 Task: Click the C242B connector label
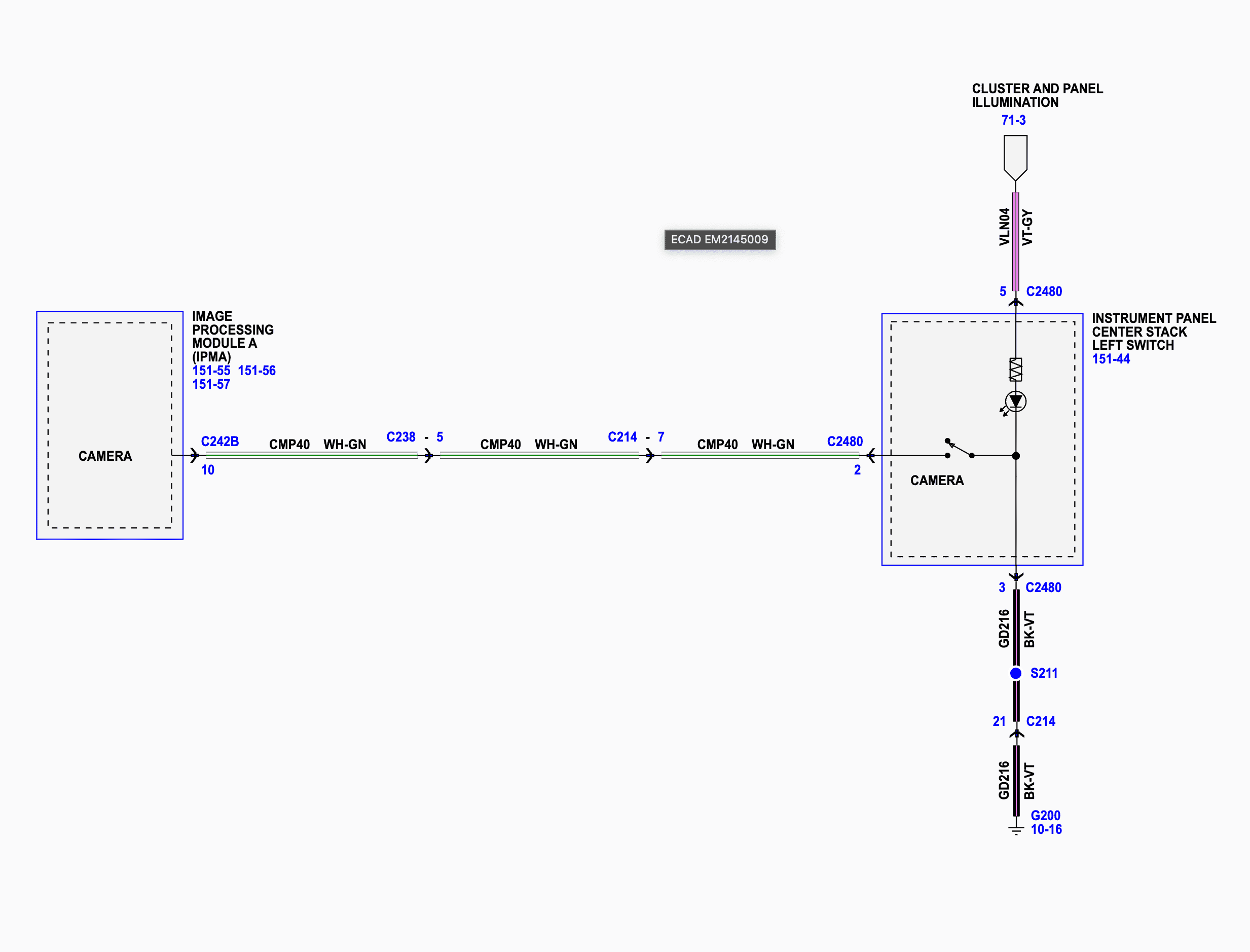[220, 442]
